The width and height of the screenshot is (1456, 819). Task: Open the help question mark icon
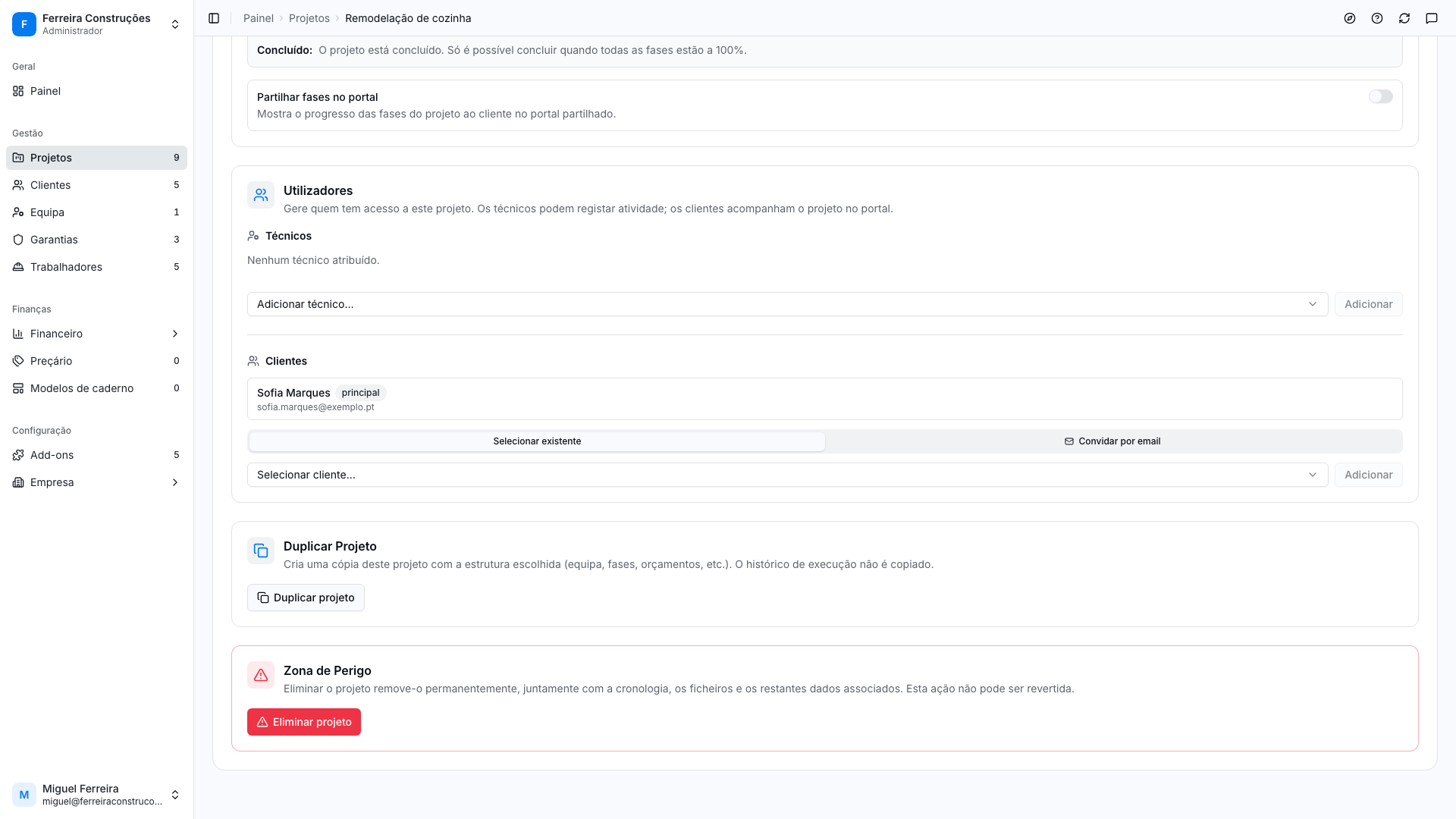click(1377, 18)
